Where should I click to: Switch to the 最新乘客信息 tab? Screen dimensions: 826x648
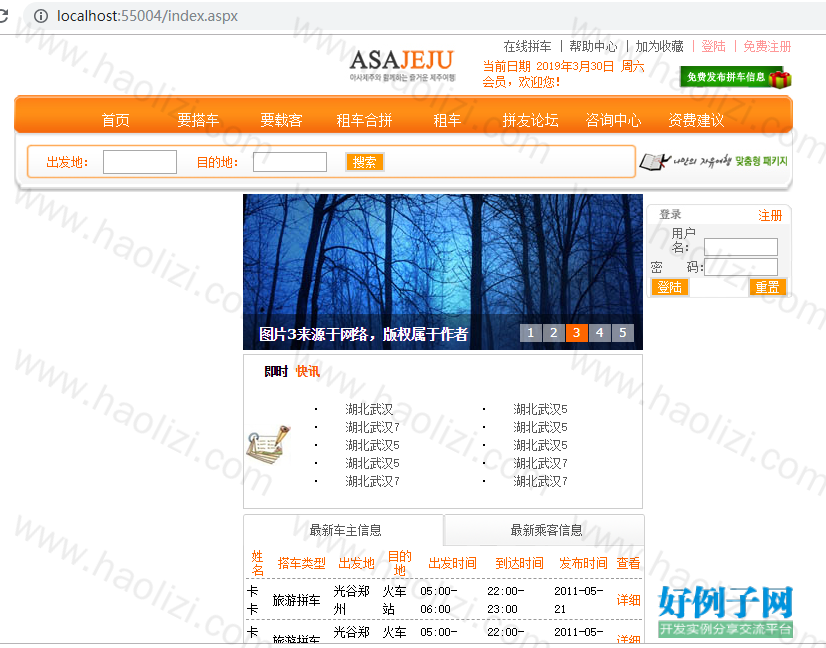(x=546, y=530)
